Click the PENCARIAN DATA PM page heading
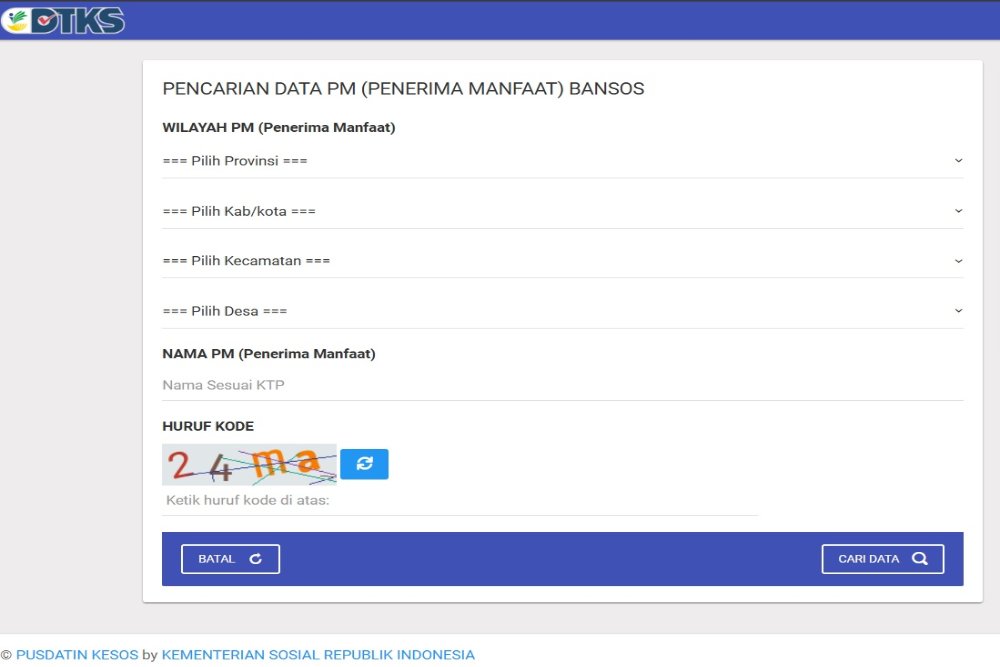Screen dimensions: 1000x667 [x=404, y=88]
